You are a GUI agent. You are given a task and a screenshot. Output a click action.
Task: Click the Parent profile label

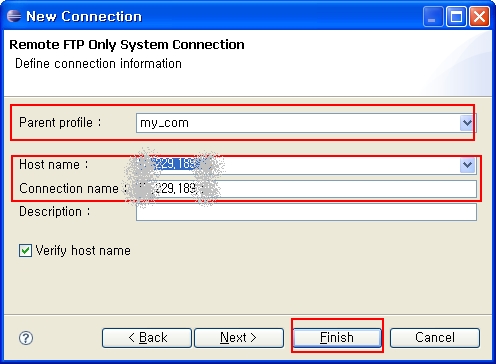(60, 122)
